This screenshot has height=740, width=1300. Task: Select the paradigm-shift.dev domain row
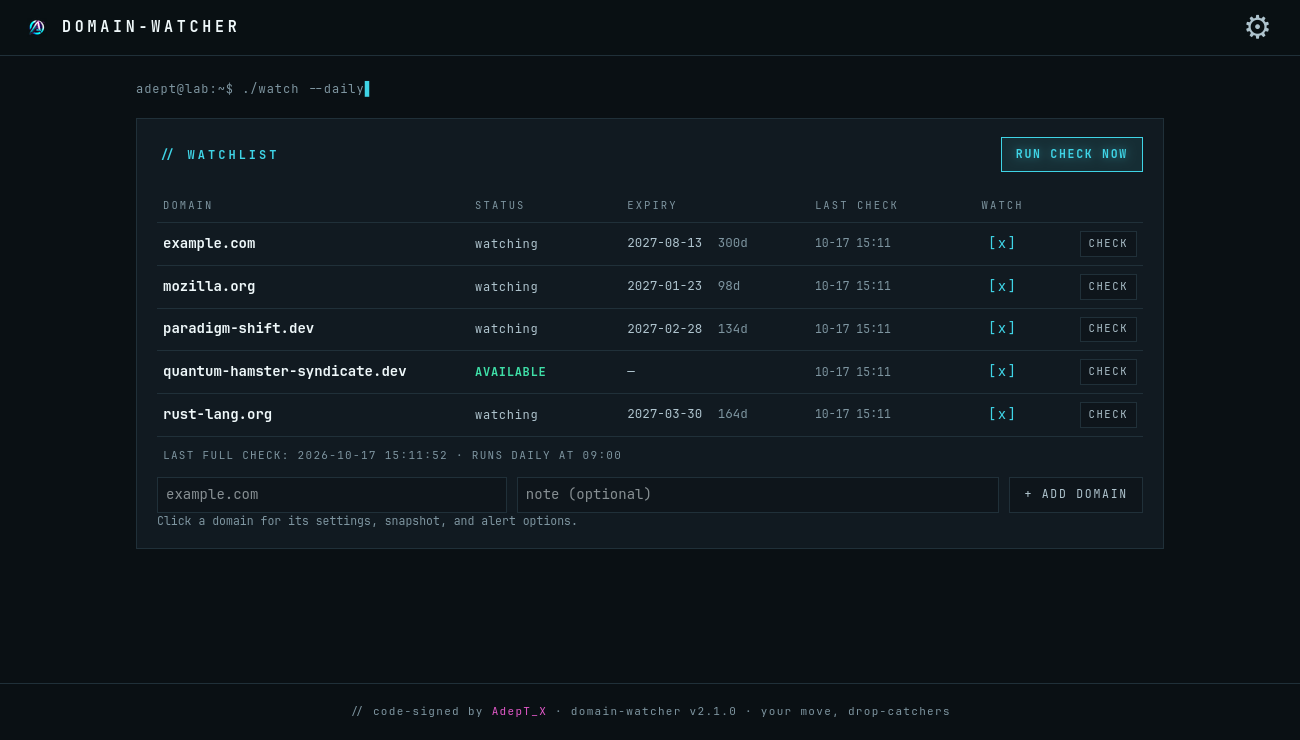tap(238, 328)
